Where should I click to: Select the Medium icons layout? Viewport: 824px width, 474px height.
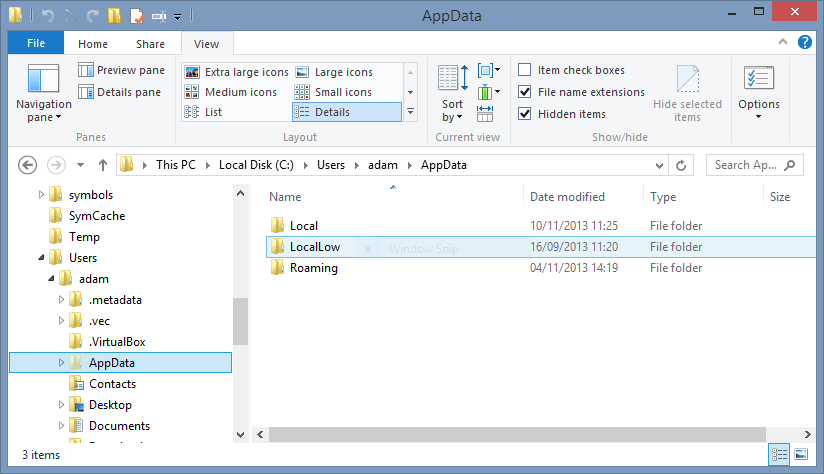pos(231,92)
